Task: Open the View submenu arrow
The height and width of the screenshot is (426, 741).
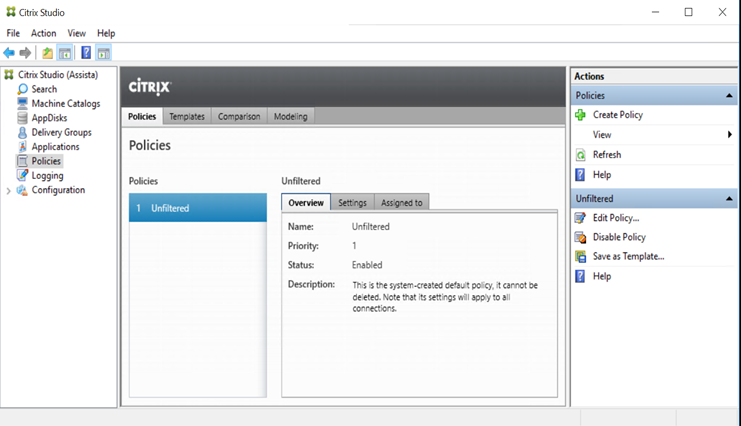Action: [x=730, y=135]
